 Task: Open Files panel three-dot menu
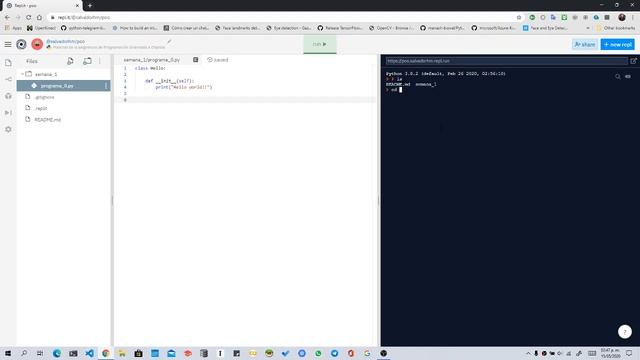(x=100, y=61)
